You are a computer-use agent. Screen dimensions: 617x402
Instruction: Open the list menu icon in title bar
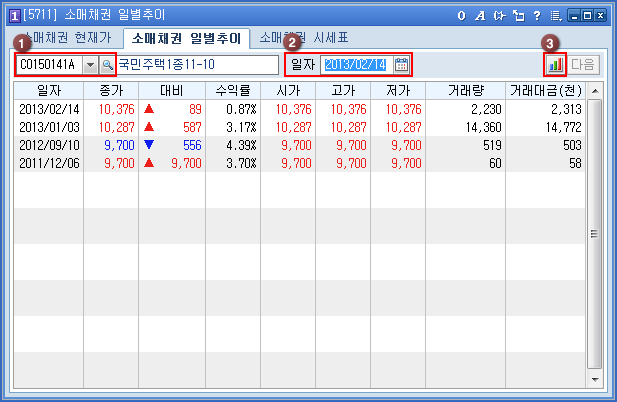[554, 16]
